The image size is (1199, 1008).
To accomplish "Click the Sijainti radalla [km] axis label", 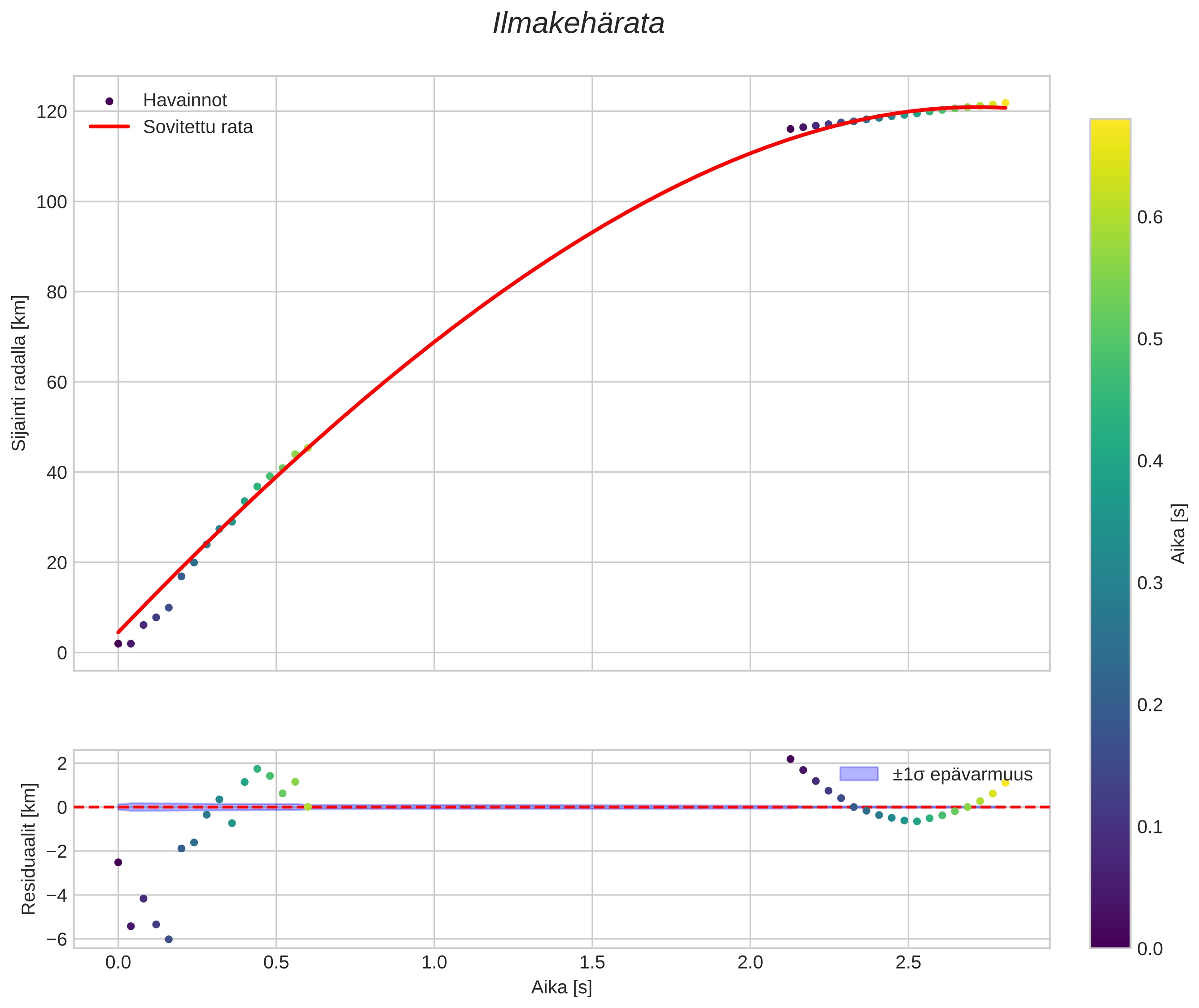I will pyautogui.click(x=19, y=373).
